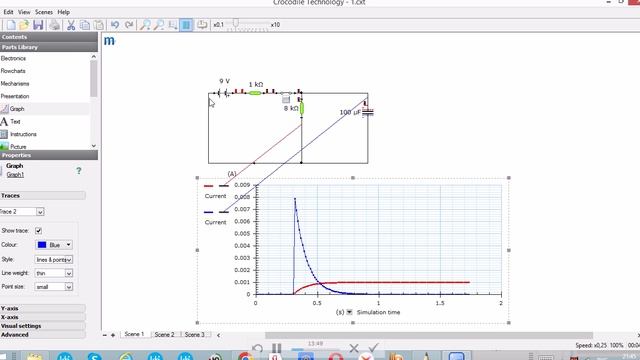Cancel recording with the X icon
The width and height of the screenshot is (640, 360).
click(x=354, y=348)
